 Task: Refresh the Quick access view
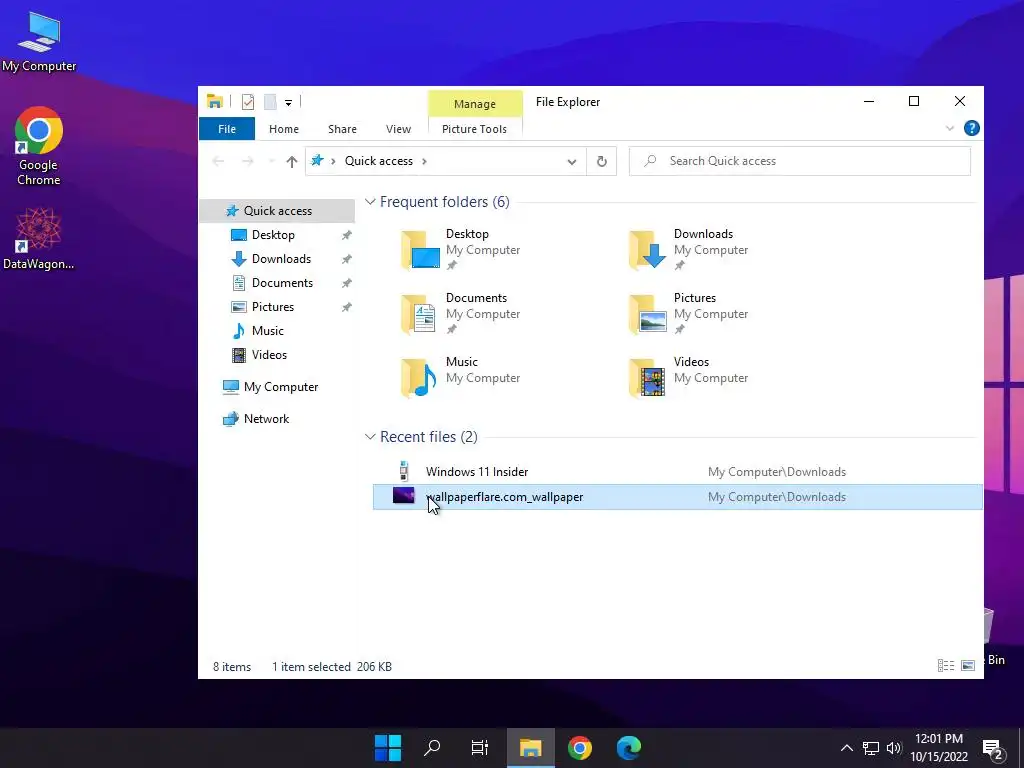601,161
